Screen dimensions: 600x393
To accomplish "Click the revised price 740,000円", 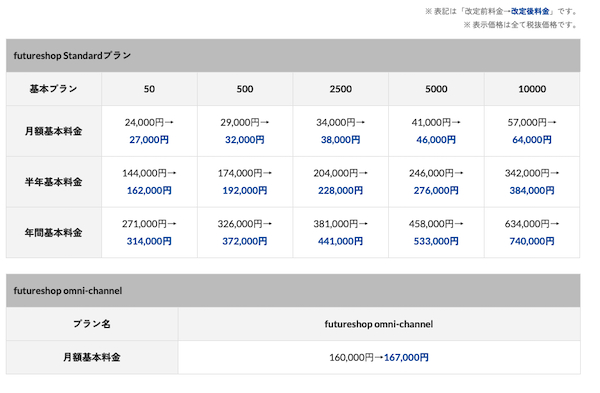I will coord(532,241).
